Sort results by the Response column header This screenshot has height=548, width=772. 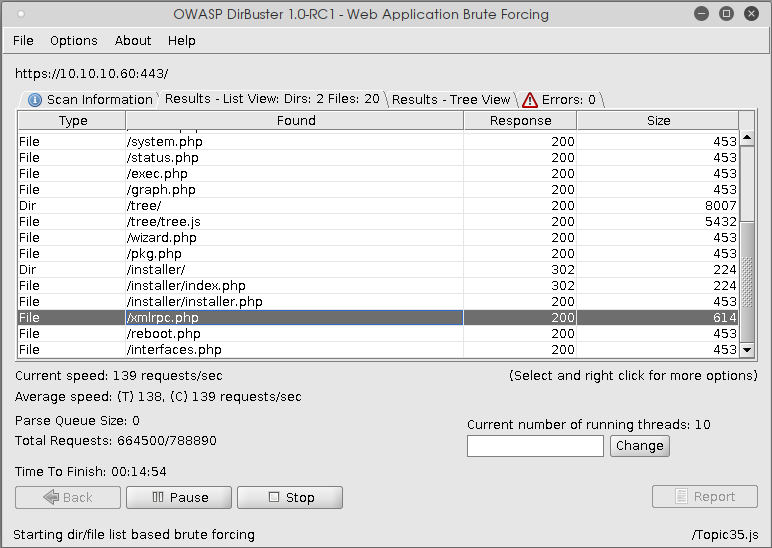tap(520, 121)
